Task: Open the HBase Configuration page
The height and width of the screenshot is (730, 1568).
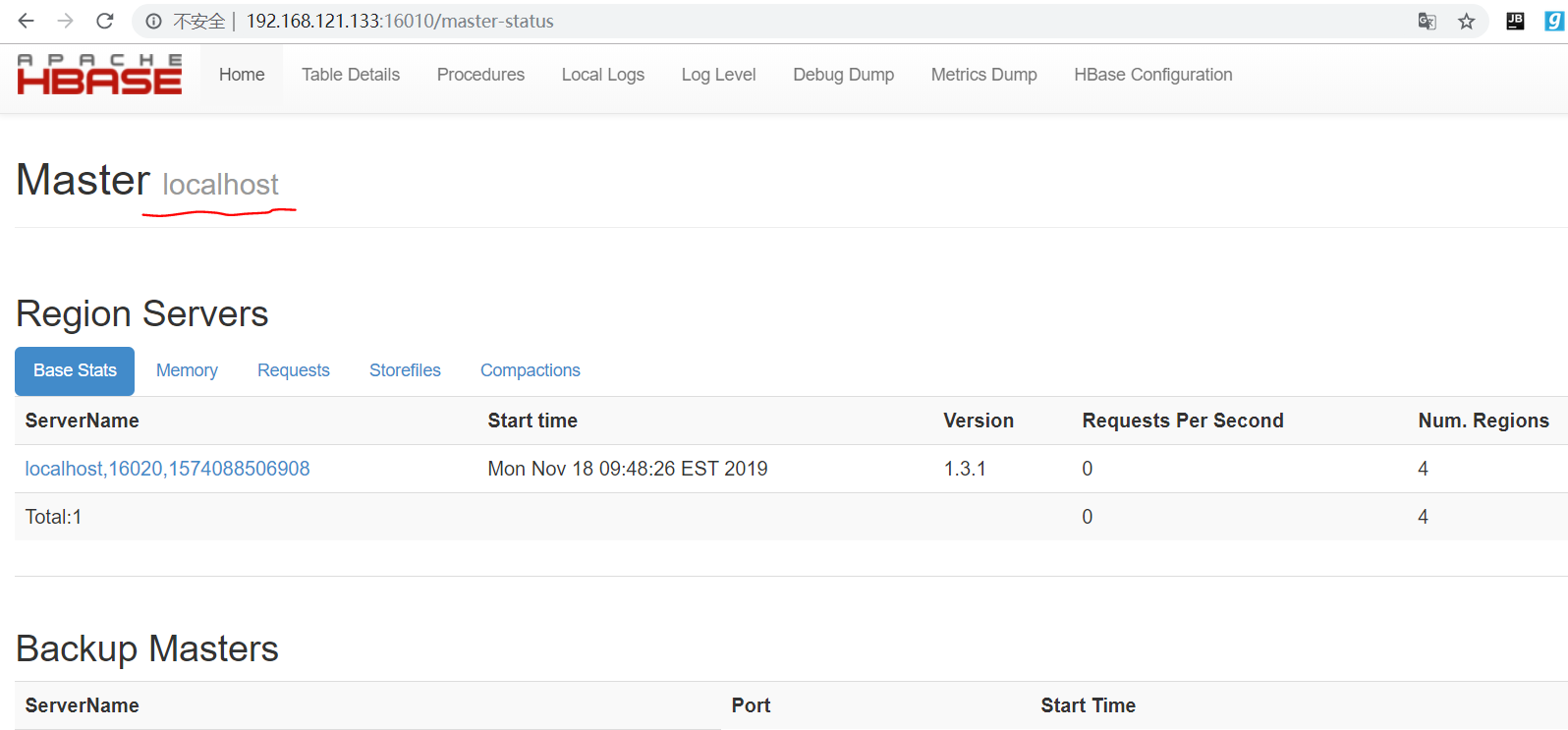Action: point(1153,75)
